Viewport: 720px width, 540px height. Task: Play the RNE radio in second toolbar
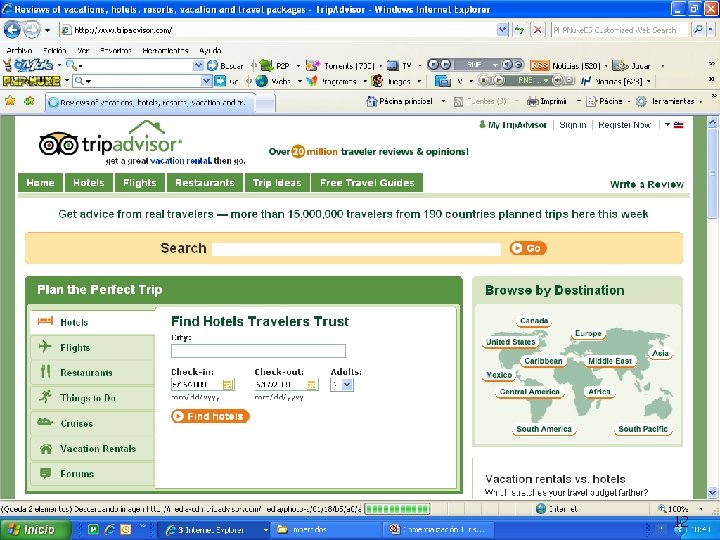tap(499, 81)
